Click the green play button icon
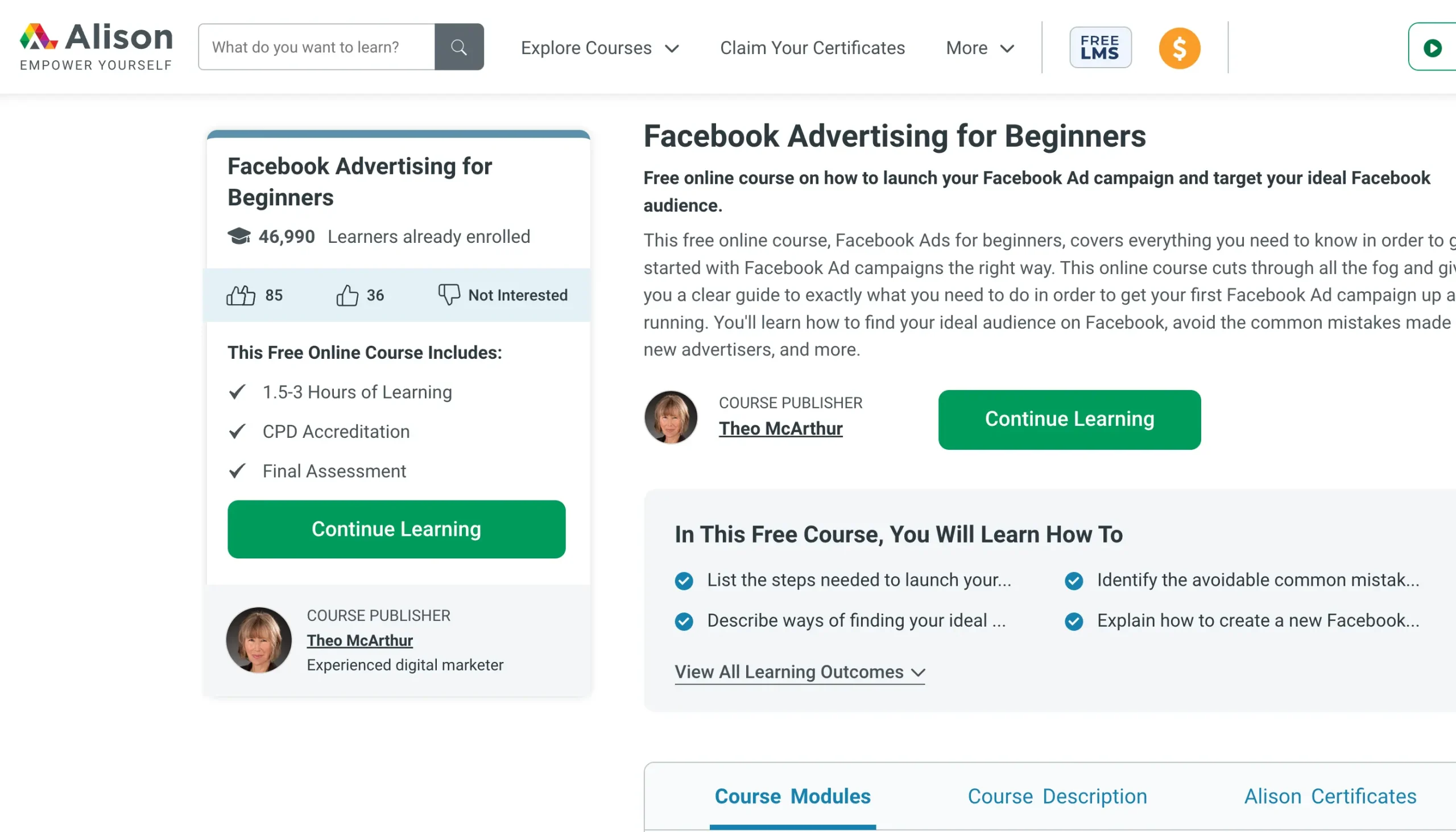 (x=1433, y=48)
